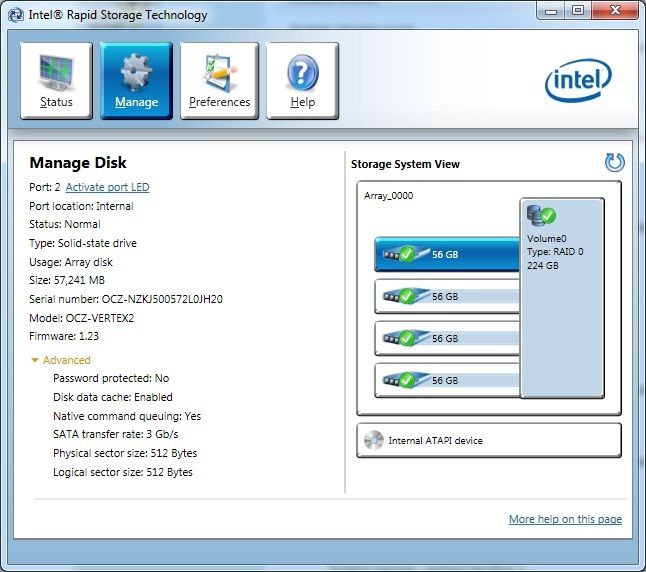This screenshot has width=646, height=572.
Task: Click the Manage Disk heading
Action: [78, 163]
